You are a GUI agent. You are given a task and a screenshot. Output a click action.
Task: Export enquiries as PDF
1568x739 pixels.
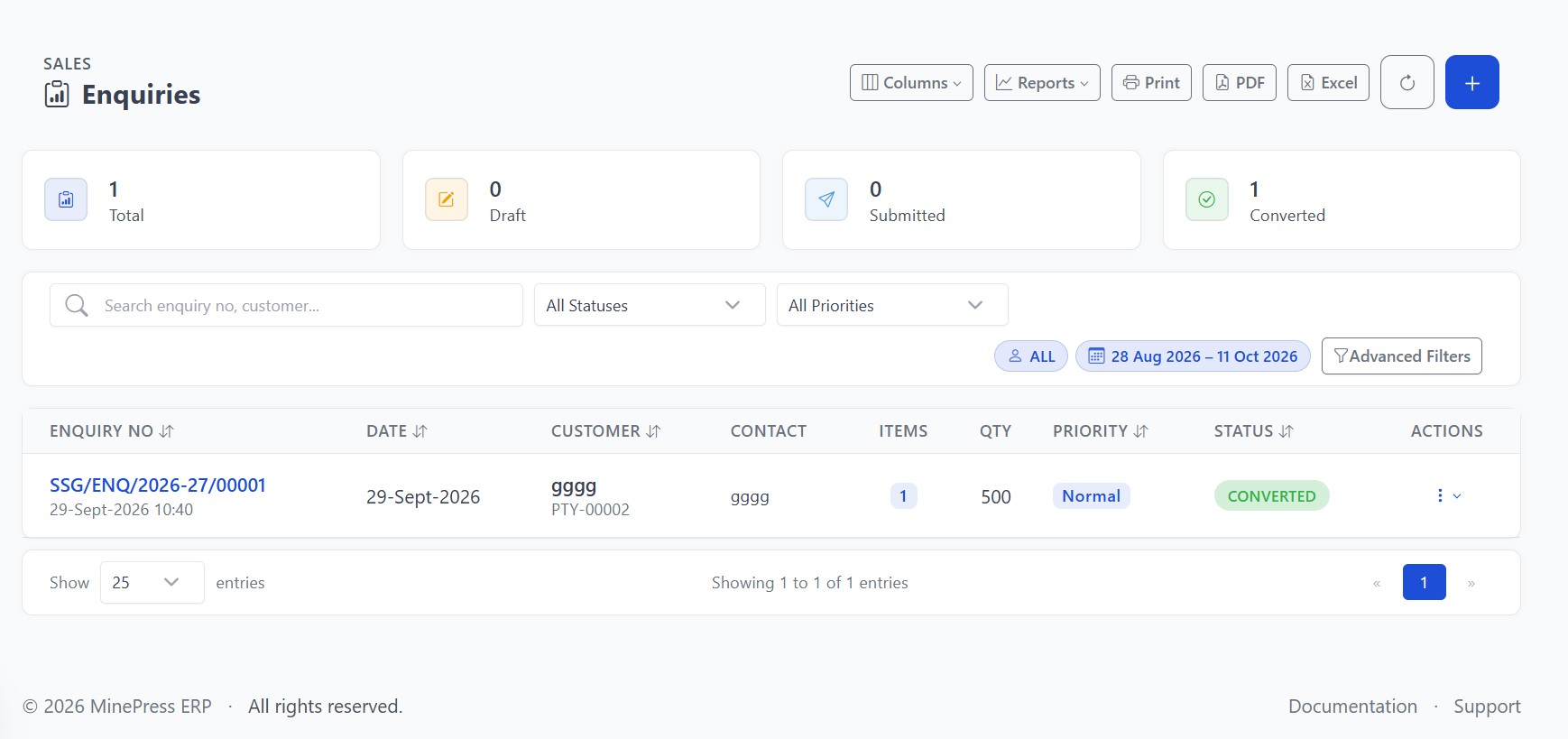tap(1239, 82)
